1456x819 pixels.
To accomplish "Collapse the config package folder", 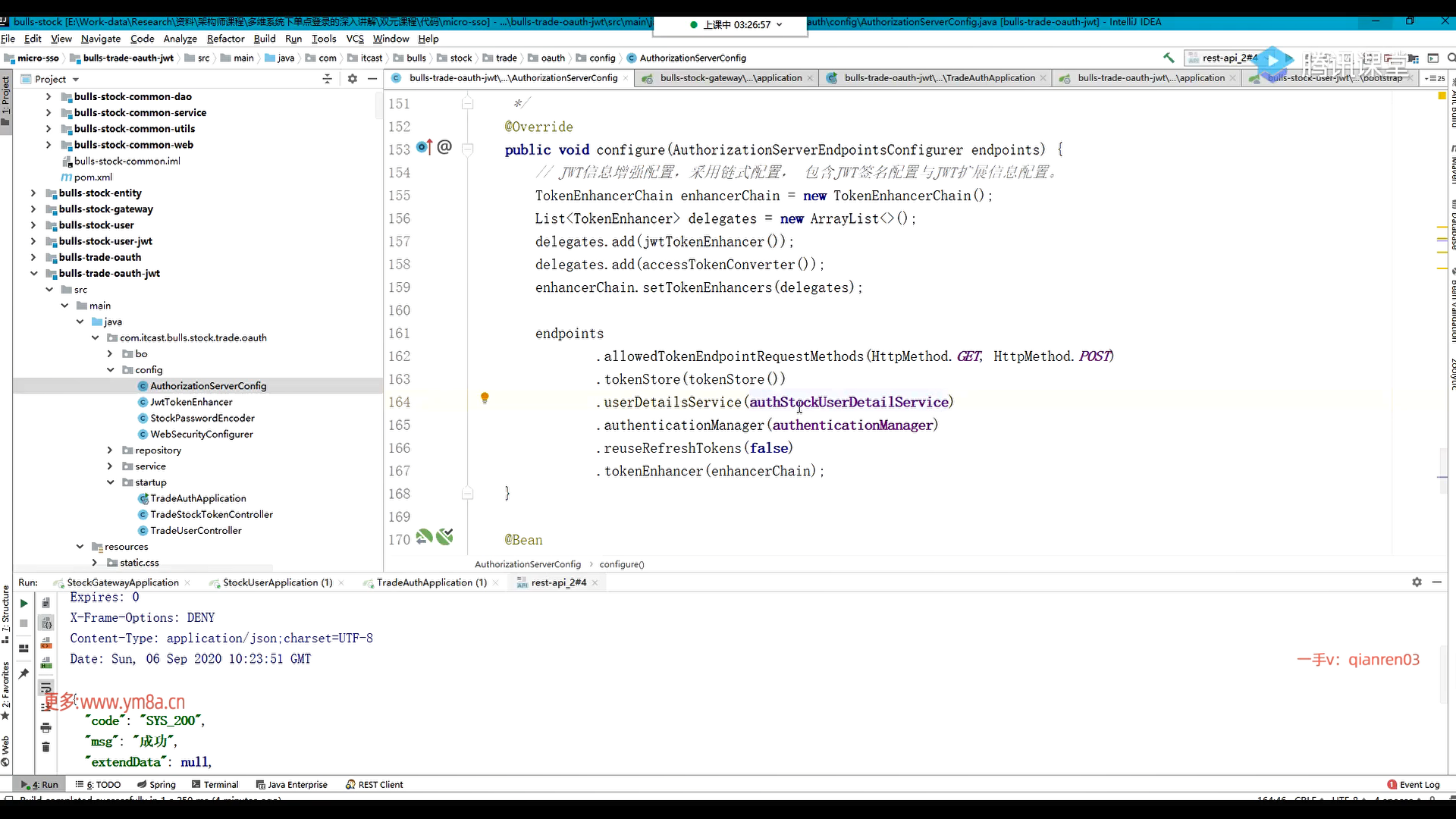I will (x=111, y=370).
